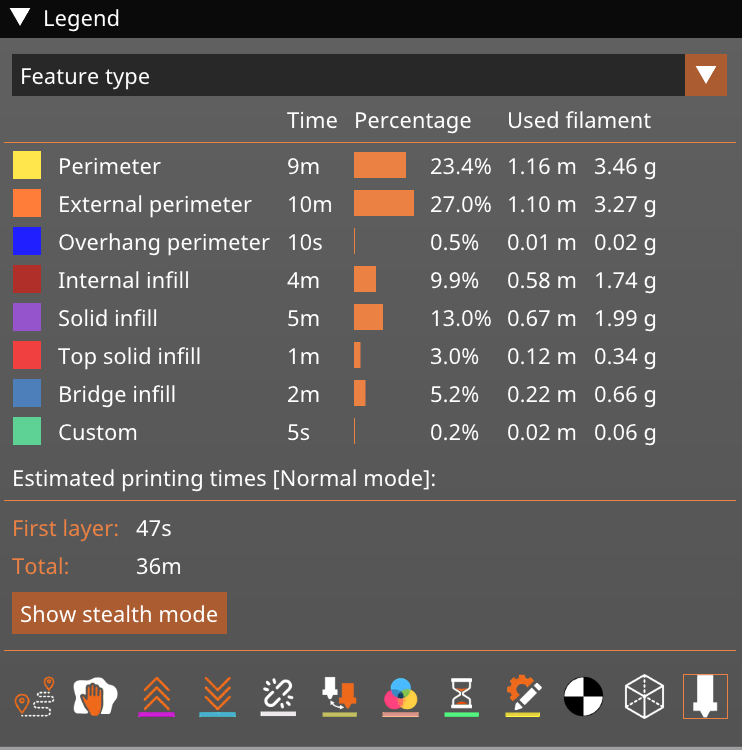
Task: Toggle print pauses hourglass icon
Action: pos(461,696)
